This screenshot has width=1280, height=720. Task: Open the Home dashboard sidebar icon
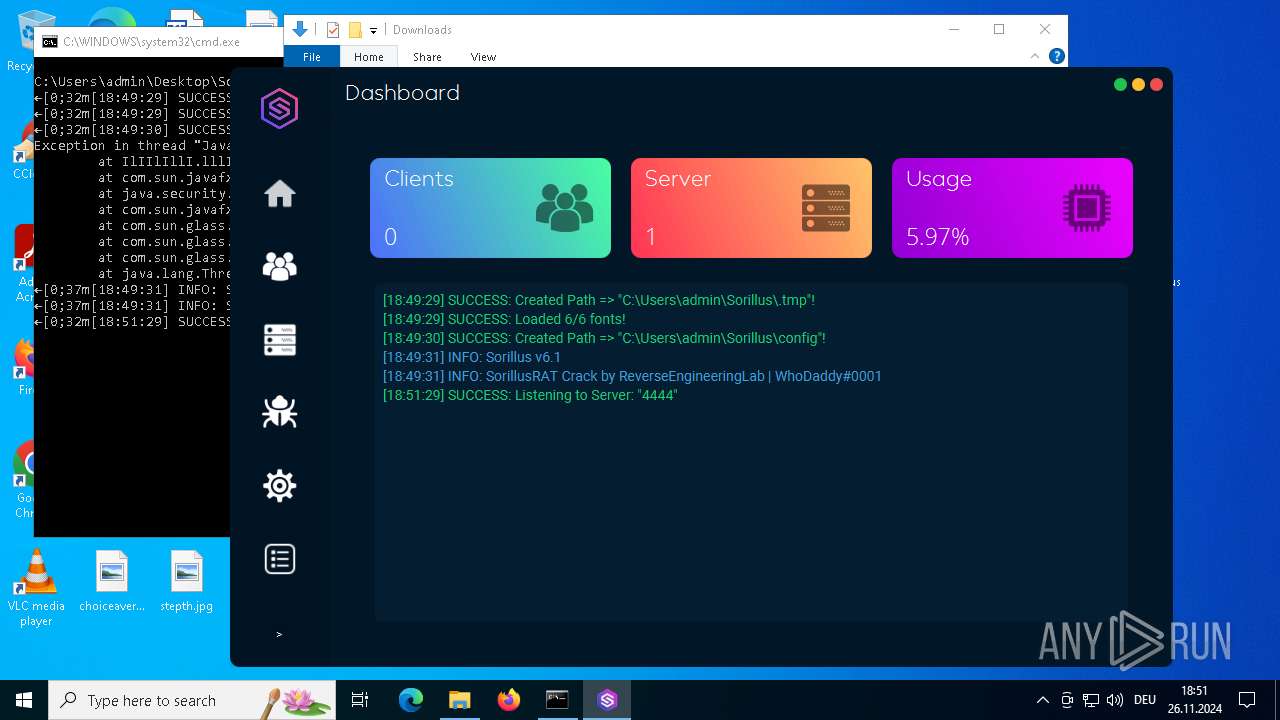(x=279, y=193)
